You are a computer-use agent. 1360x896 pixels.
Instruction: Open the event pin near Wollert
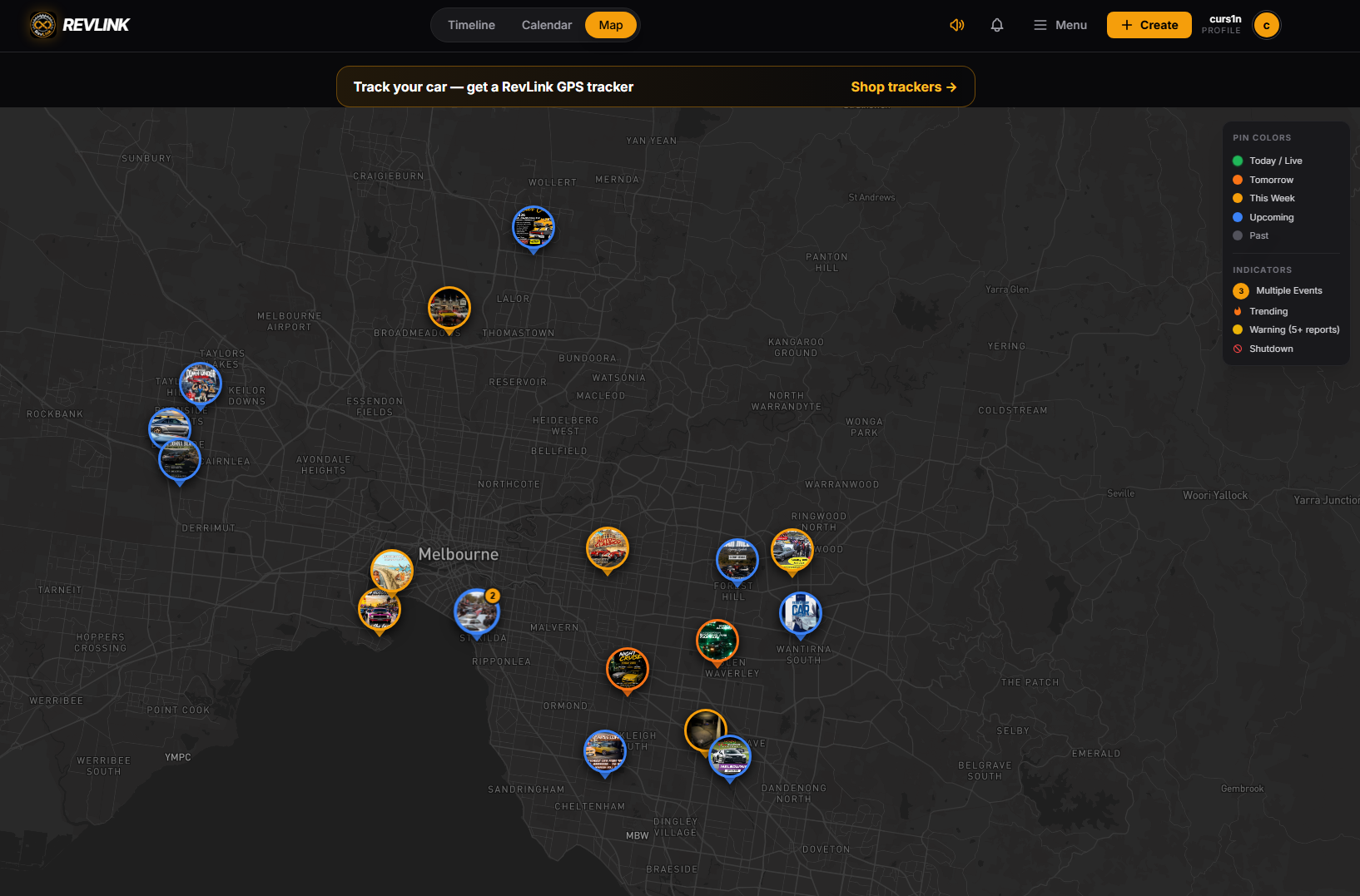(x=534, y=228)
